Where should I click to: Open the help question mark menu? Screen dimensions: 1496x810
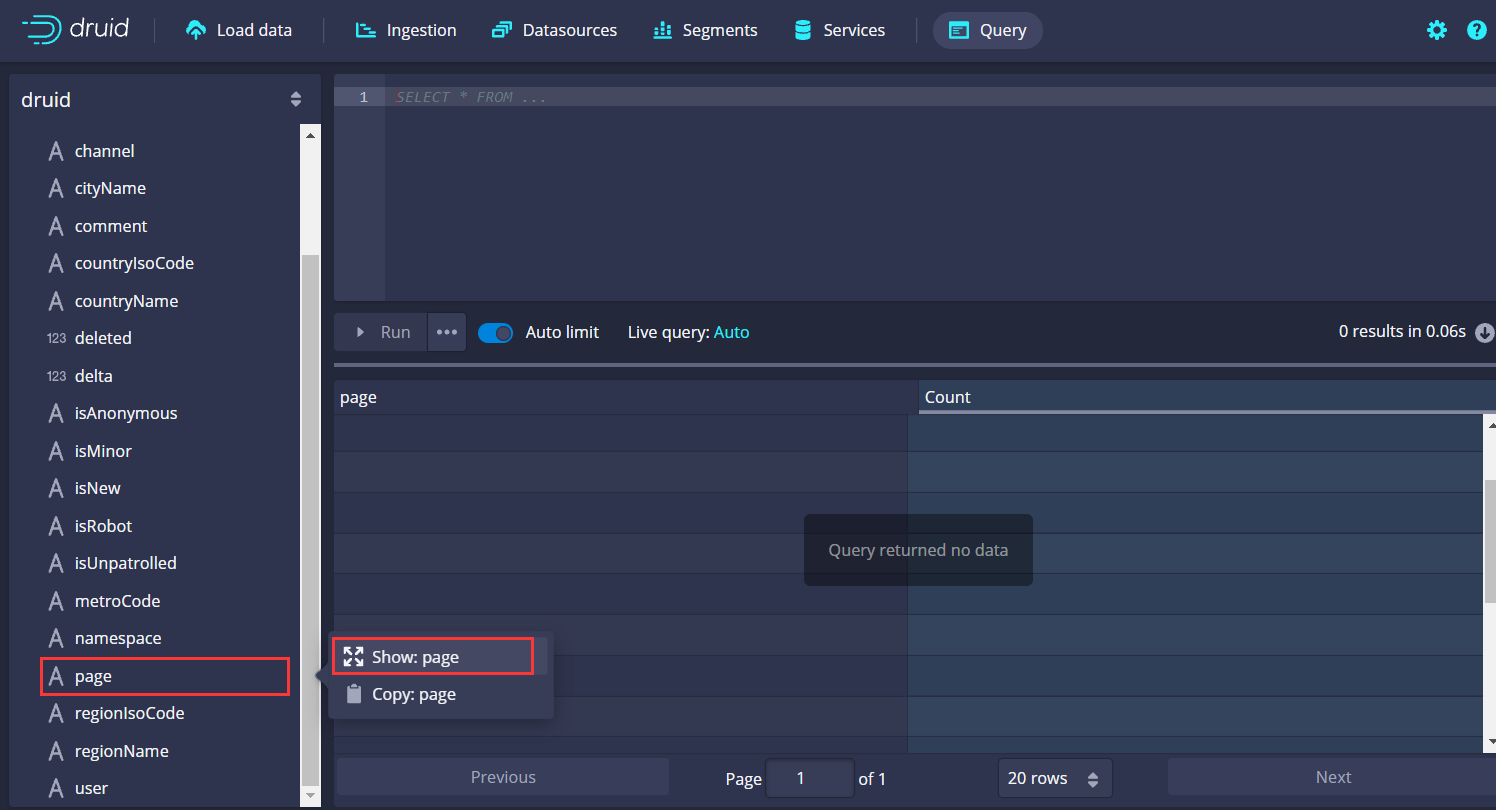click(x=1476, y=30)
